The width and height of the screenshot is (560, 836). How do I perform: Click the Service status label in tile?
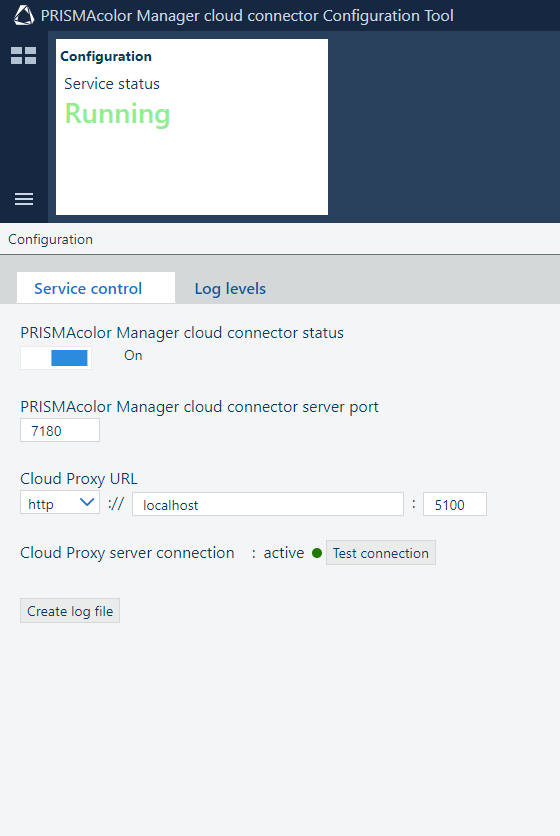[112, 84]
